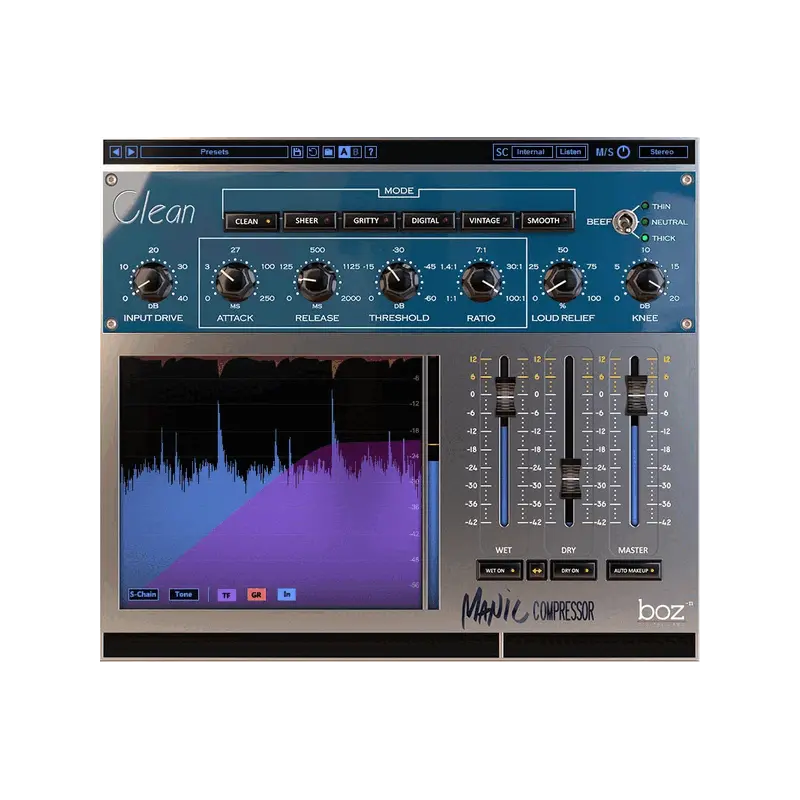
Task: Click the MASTER fader handle
Action: click(635, 395)
